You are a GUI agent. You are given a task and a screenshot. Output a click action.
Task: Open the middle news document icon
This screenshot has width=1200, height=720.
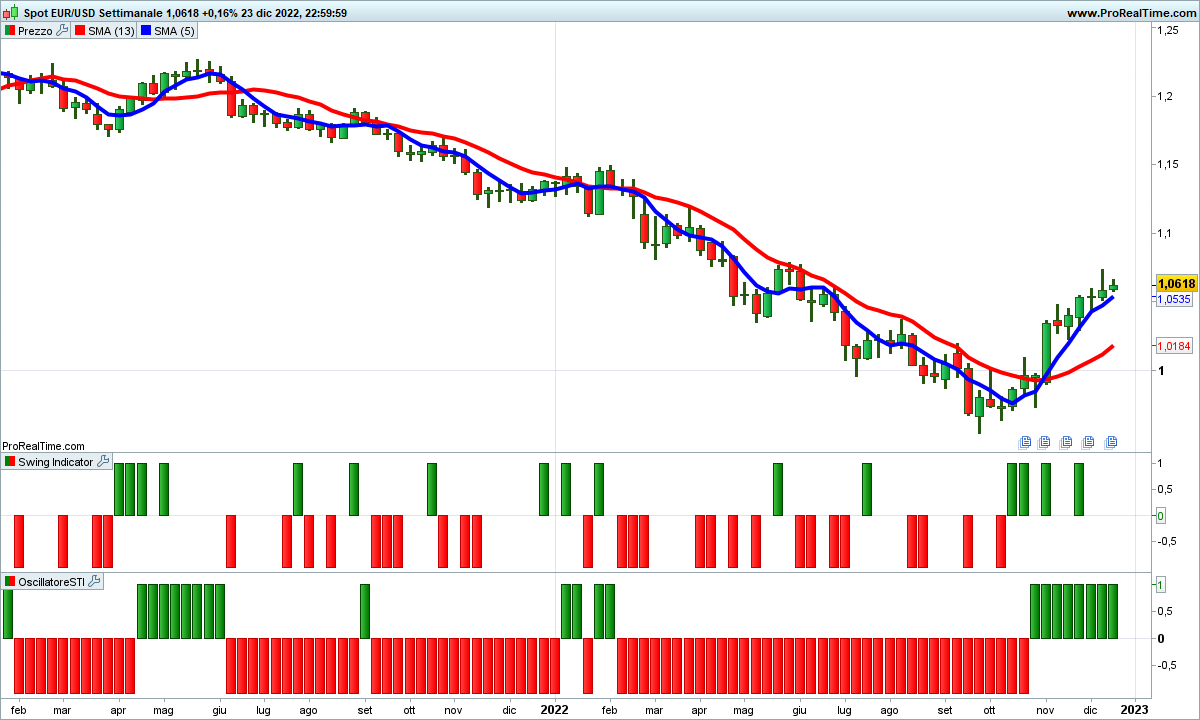pyautogui.click(x=1066, y=441)
